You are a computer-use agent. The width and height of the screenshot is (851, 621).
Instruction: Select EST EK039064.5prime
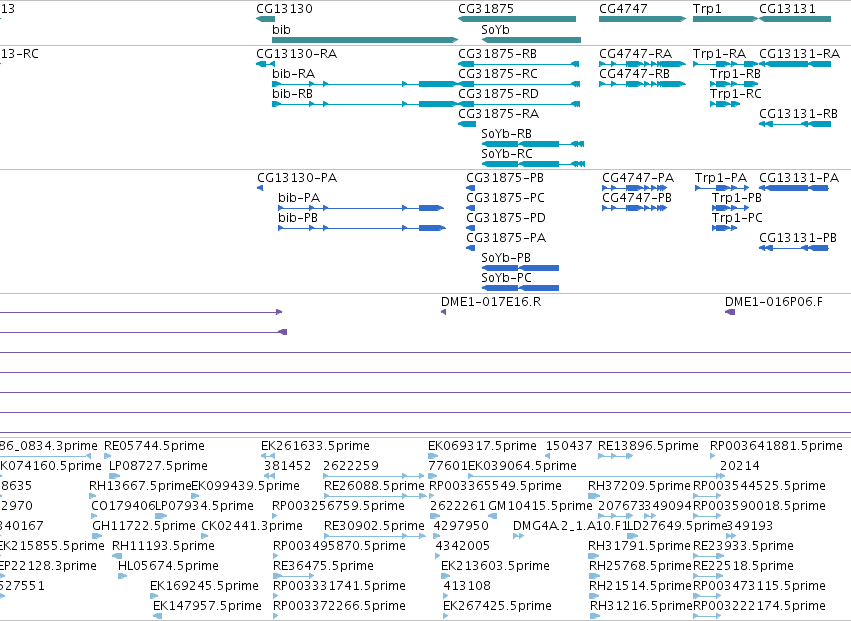coord(597,476)
